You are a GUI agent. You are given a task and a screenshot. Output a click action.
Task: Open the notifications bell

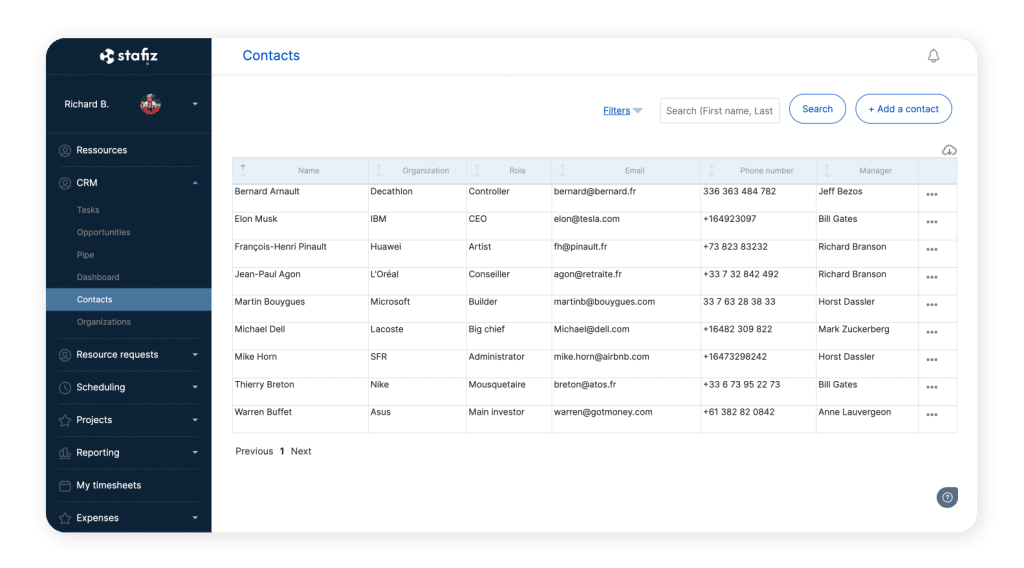click(x=933, y=56)
